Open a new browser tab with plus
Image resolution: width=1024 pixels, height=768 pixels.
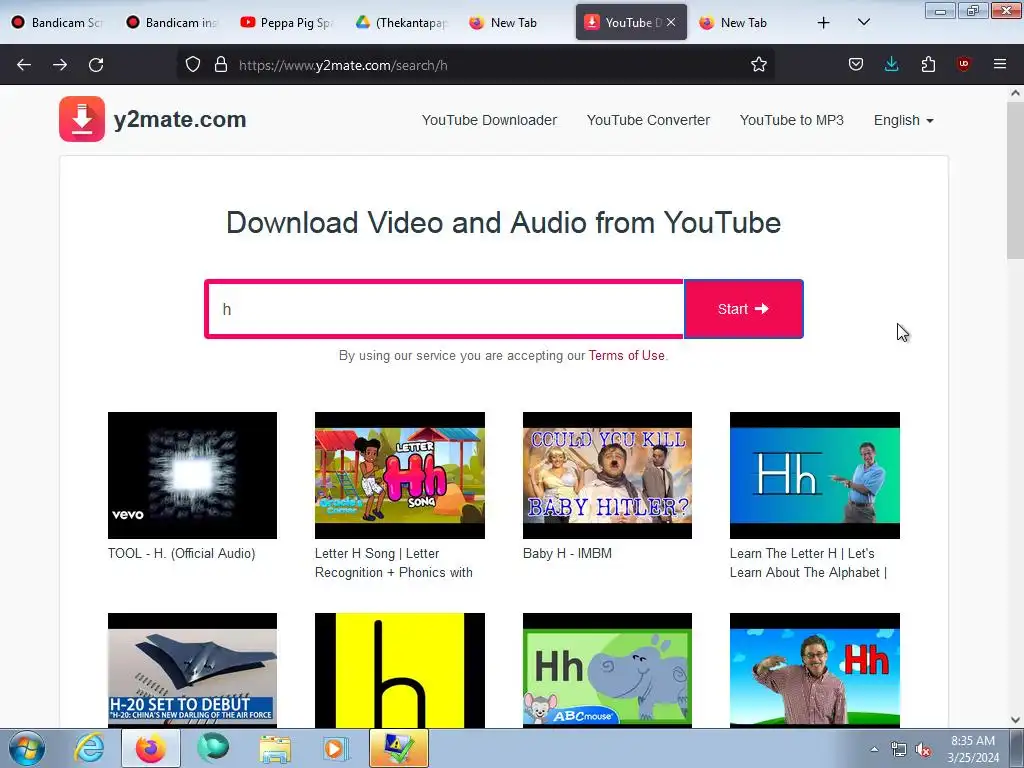pyautogui.click(x=824, y=23)
